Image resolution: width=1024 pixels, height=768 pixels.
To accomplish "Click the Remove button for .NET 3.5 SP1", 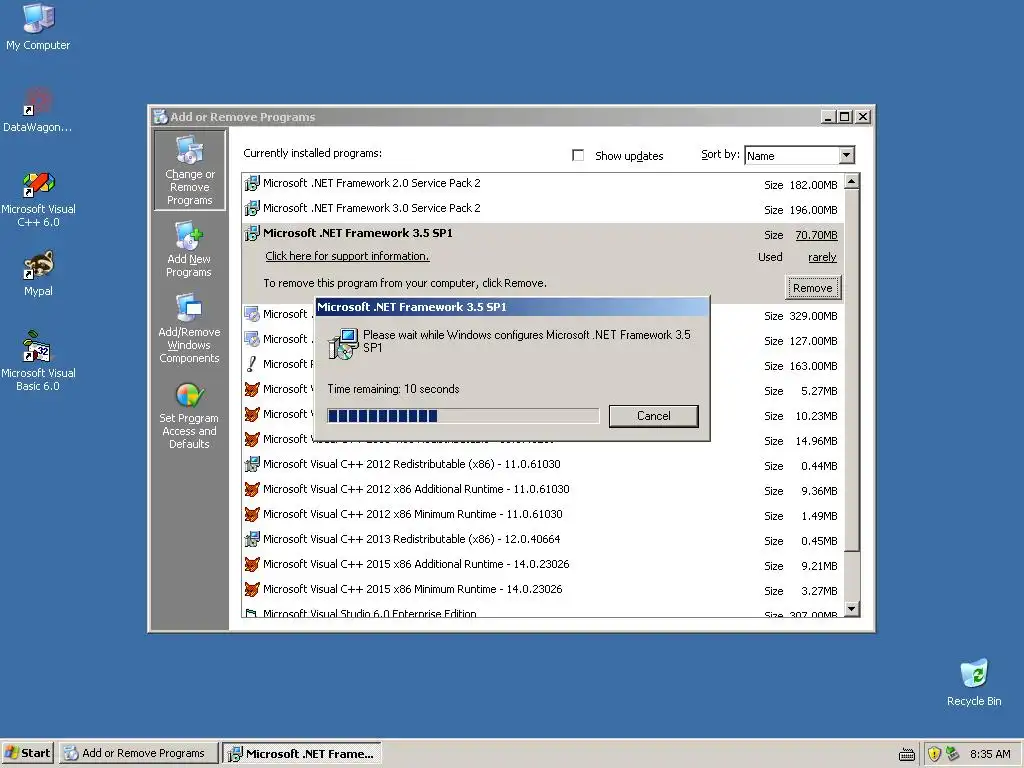I will pos(812,288).
